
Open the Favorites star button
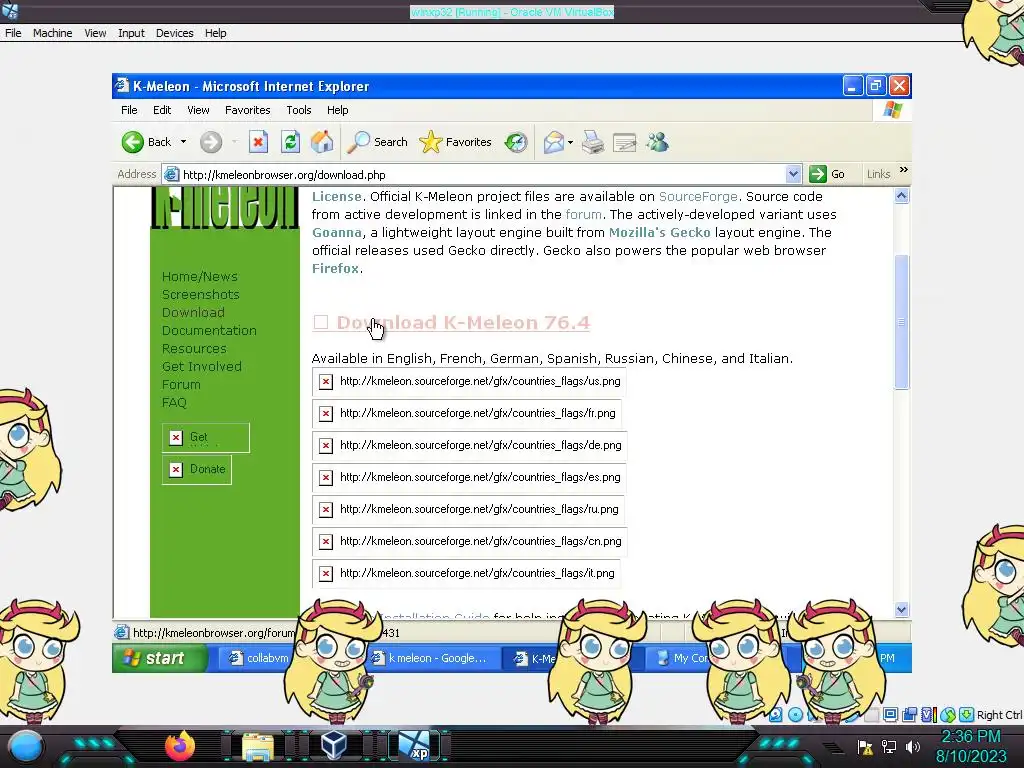[455, 142]
